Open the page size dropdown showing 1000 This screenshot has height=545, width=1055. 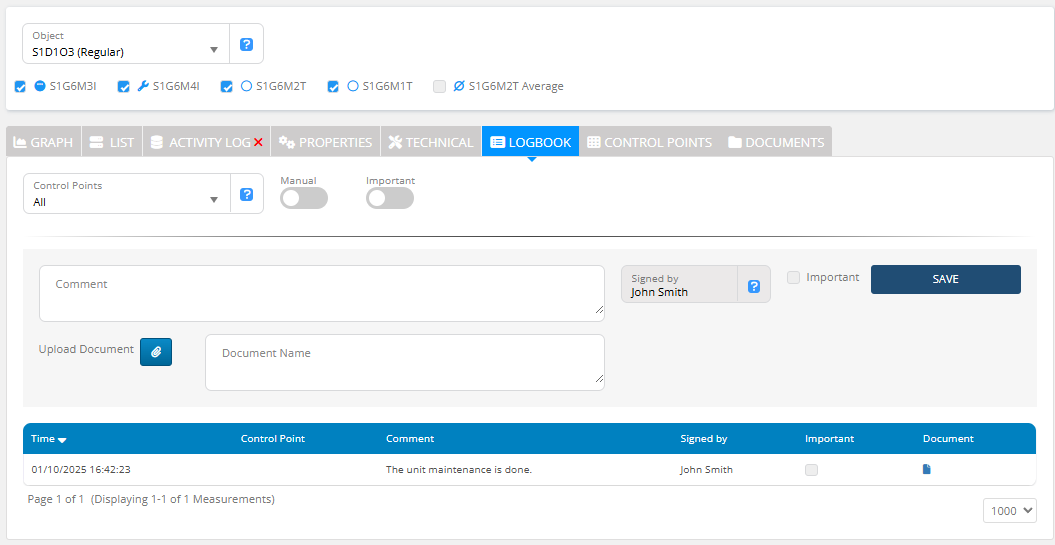point(1010,511)
